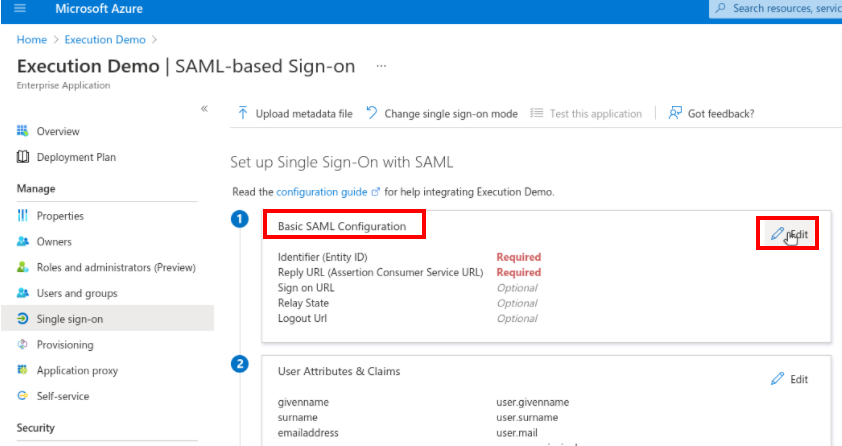Image resolution: width=842 pixels, height=446 pixels.
Task: Go to Properties page
Action: click(x=60, y=216)
